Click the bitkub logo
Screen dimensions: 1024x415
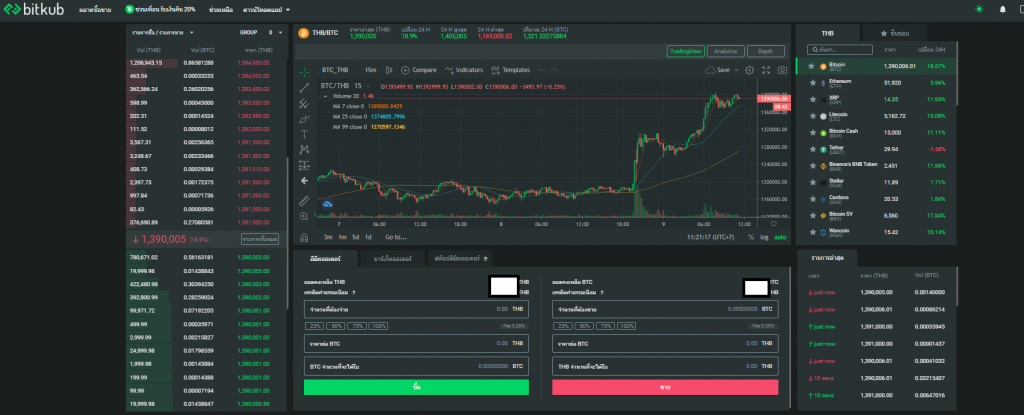(35, 10)
